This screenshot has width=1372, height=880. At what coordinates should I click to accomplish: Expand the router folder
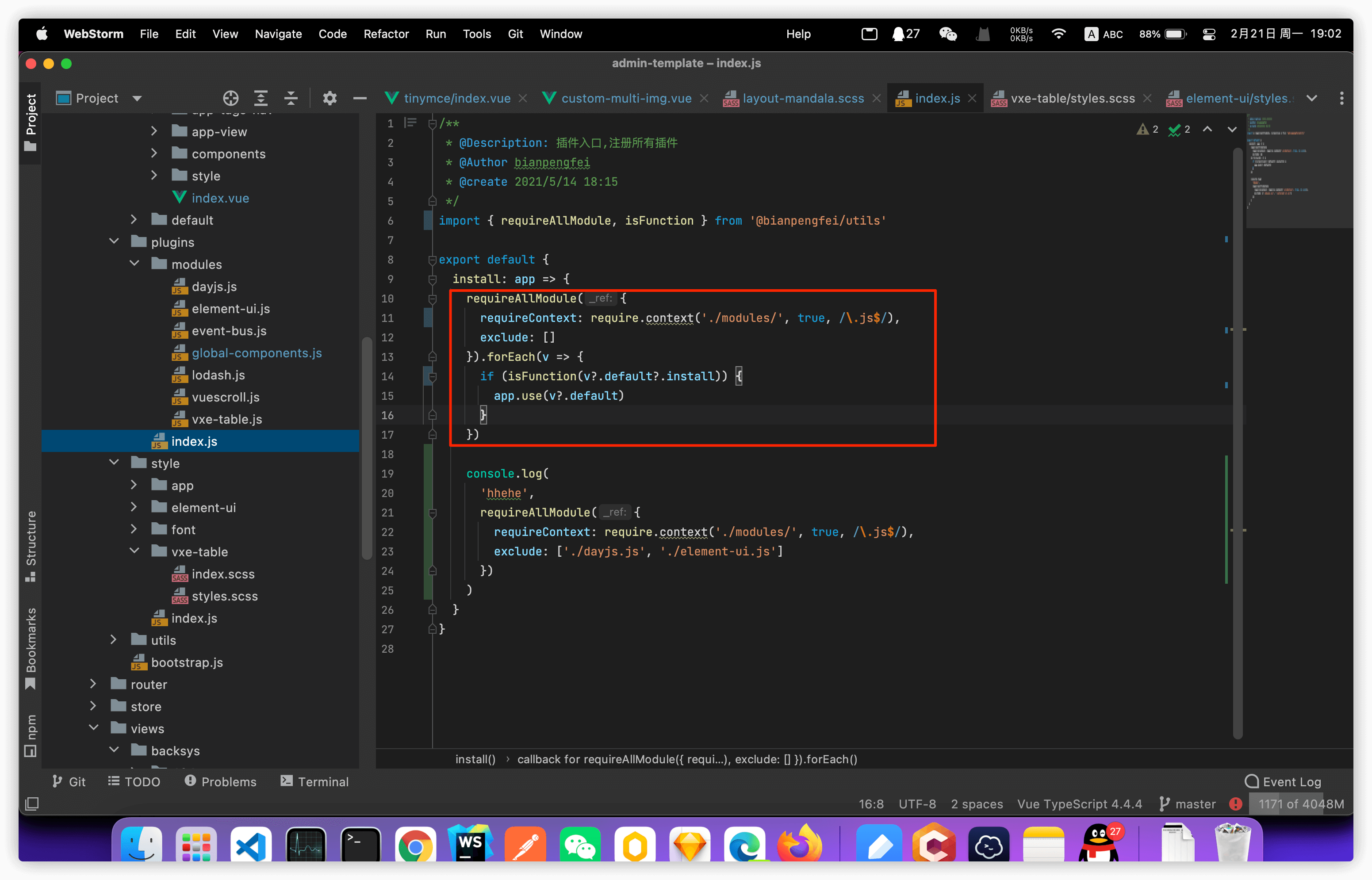point(94,684)
